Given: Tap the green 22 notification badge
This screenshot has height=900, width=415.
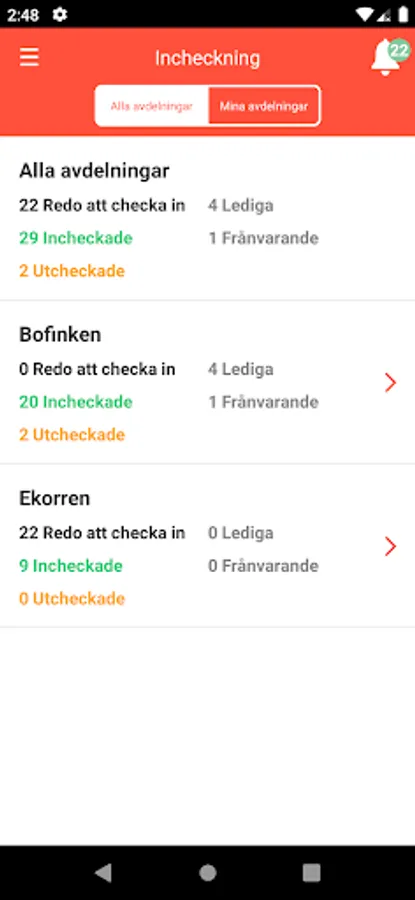Looking at the screenshot, I should tap(398, 51).
